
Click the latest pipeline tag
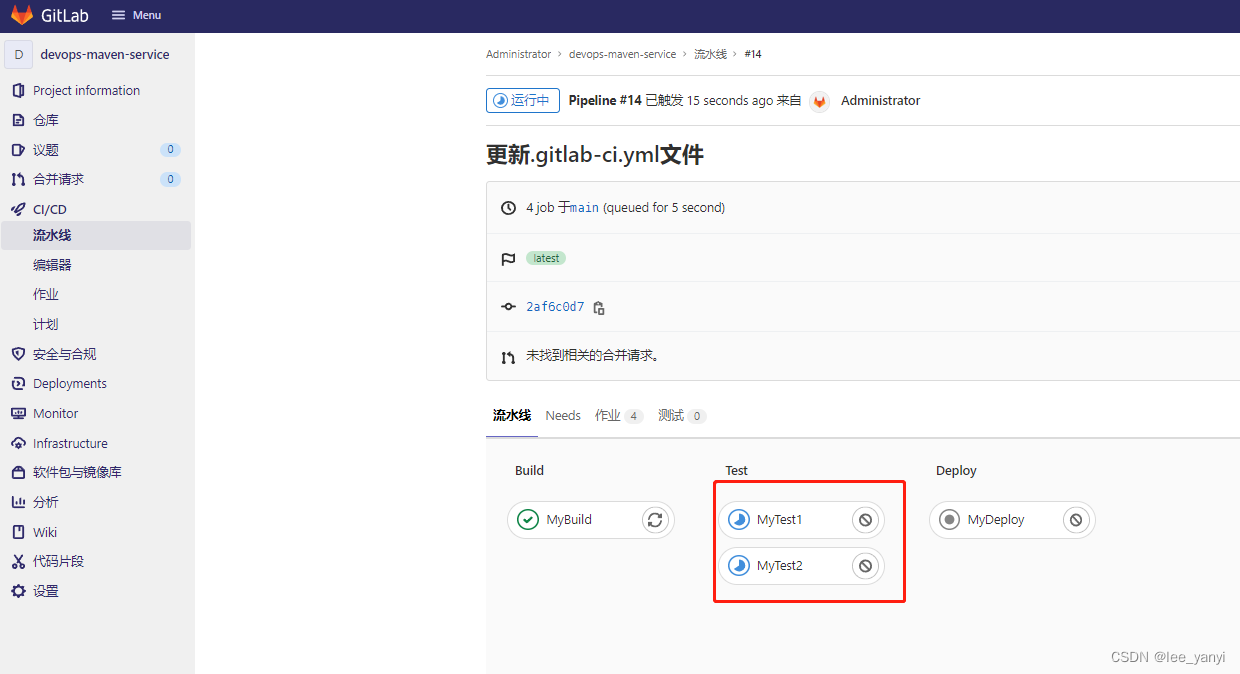[546, 257]
